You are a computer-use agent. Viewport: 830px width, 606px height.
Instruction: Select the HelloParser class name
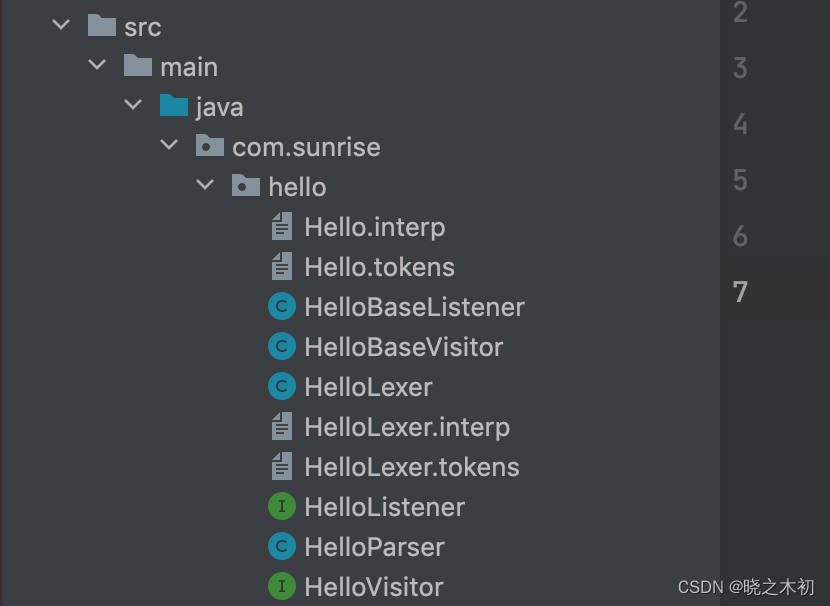[x=374, y=547]
